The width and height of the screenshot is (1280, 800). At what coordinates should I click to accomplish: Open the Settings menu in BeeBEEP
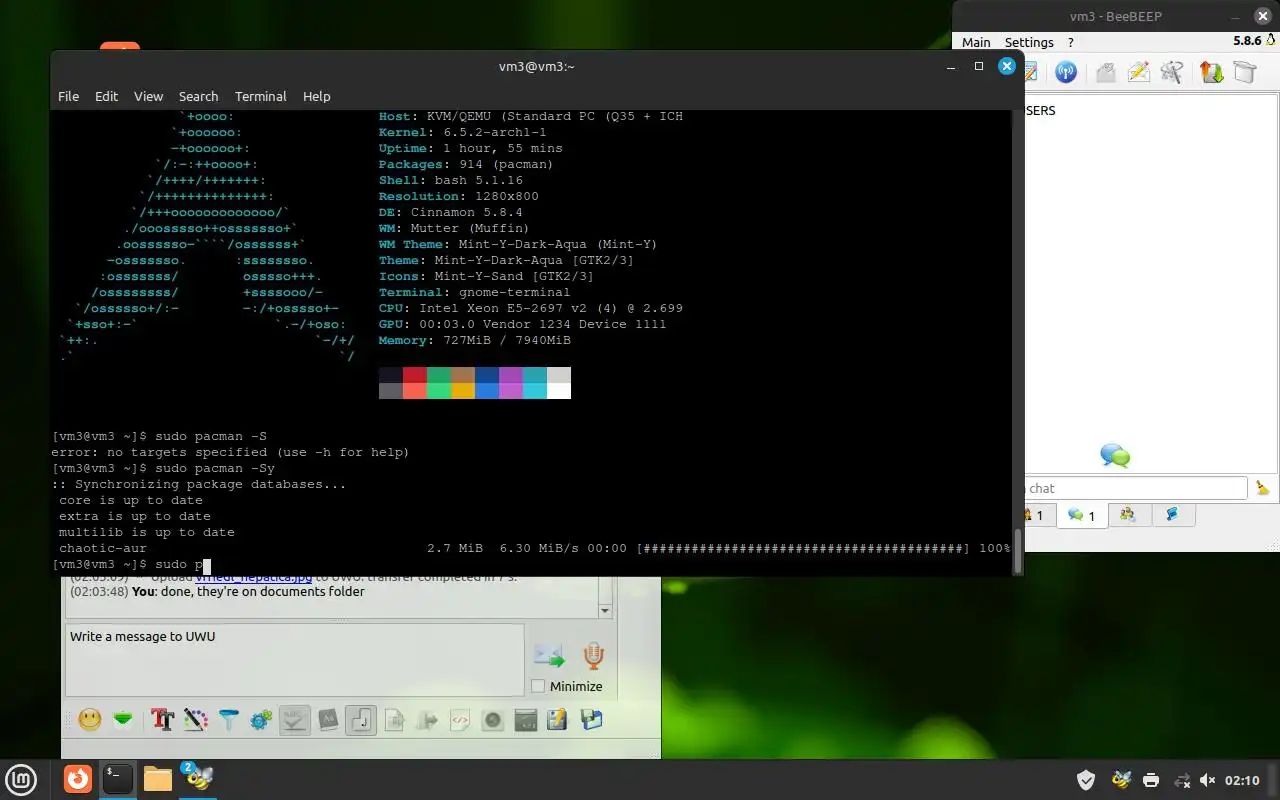click(x=1029, y=42)
